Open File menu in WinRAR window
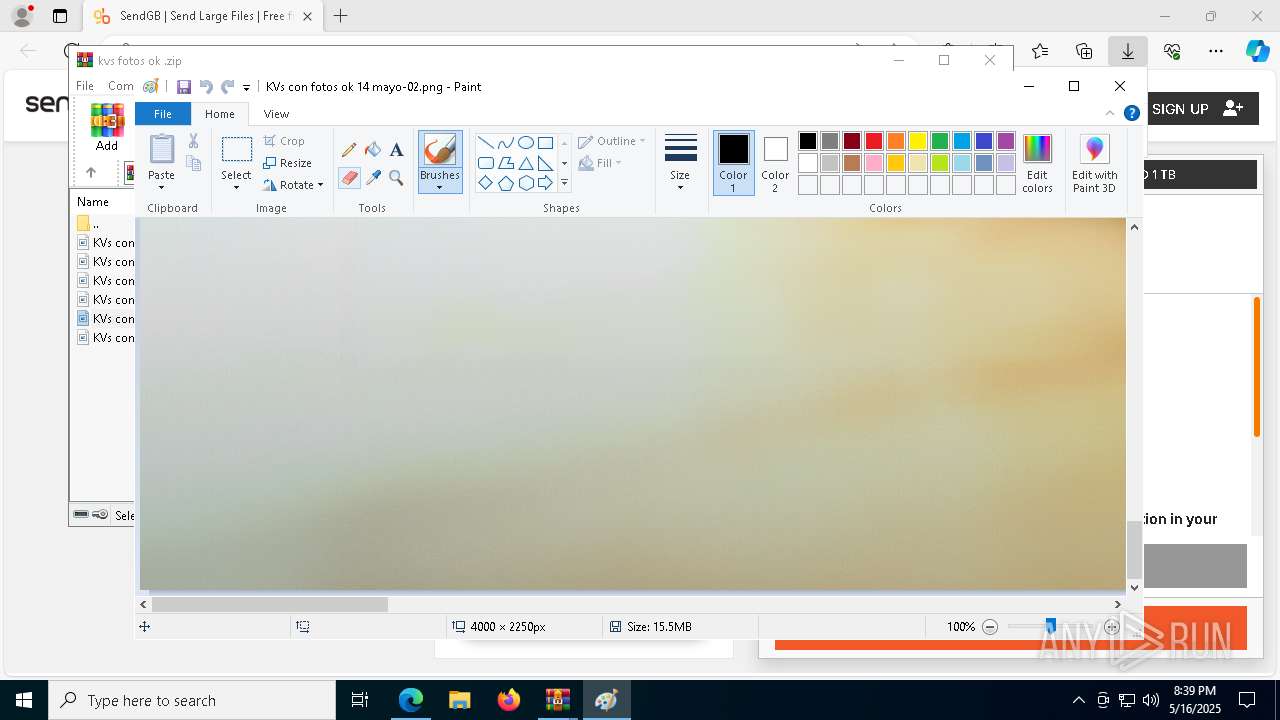 tap(85, 86)
